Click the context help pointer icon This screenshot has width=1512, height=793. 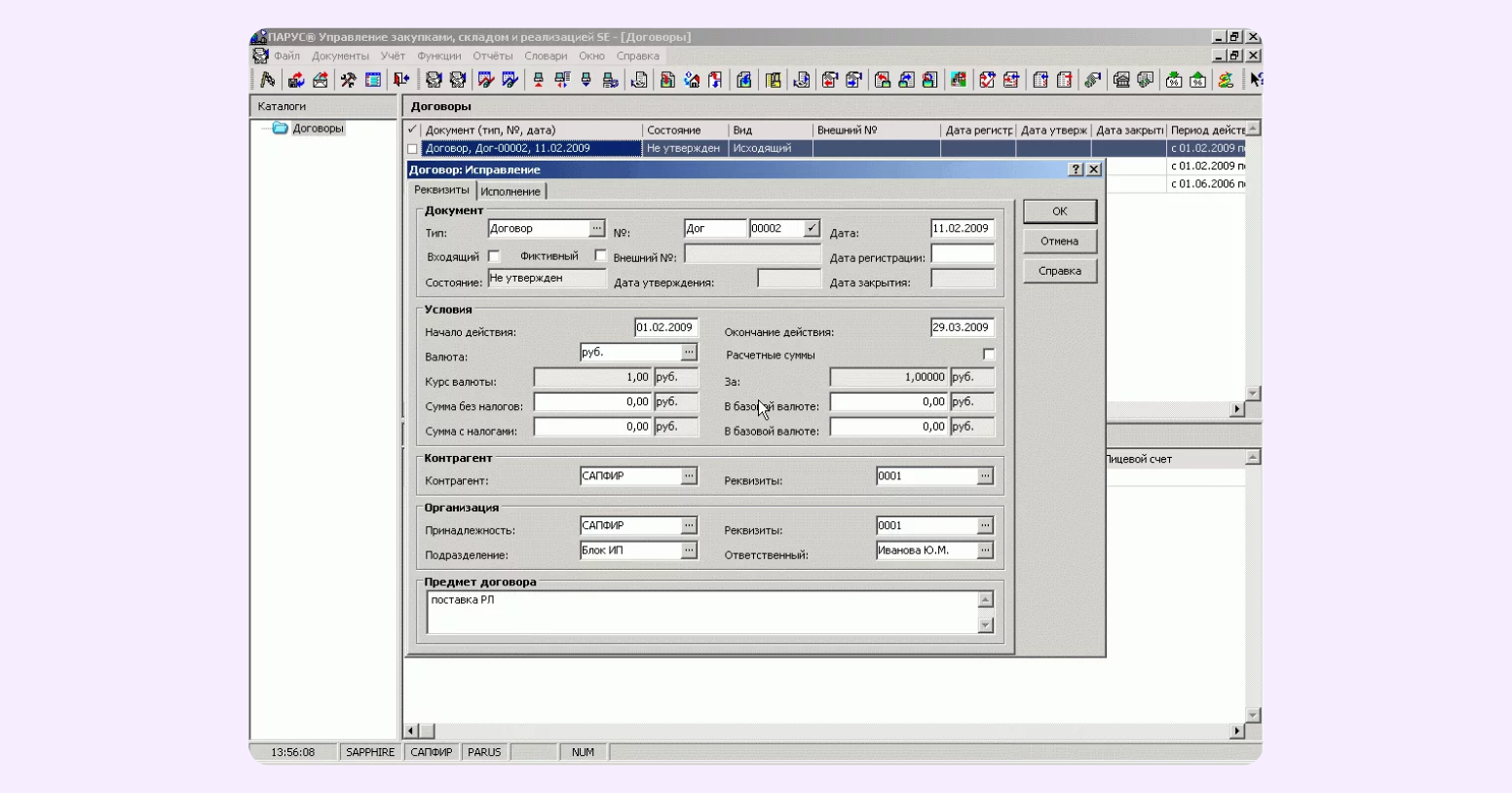(1255, 80)
